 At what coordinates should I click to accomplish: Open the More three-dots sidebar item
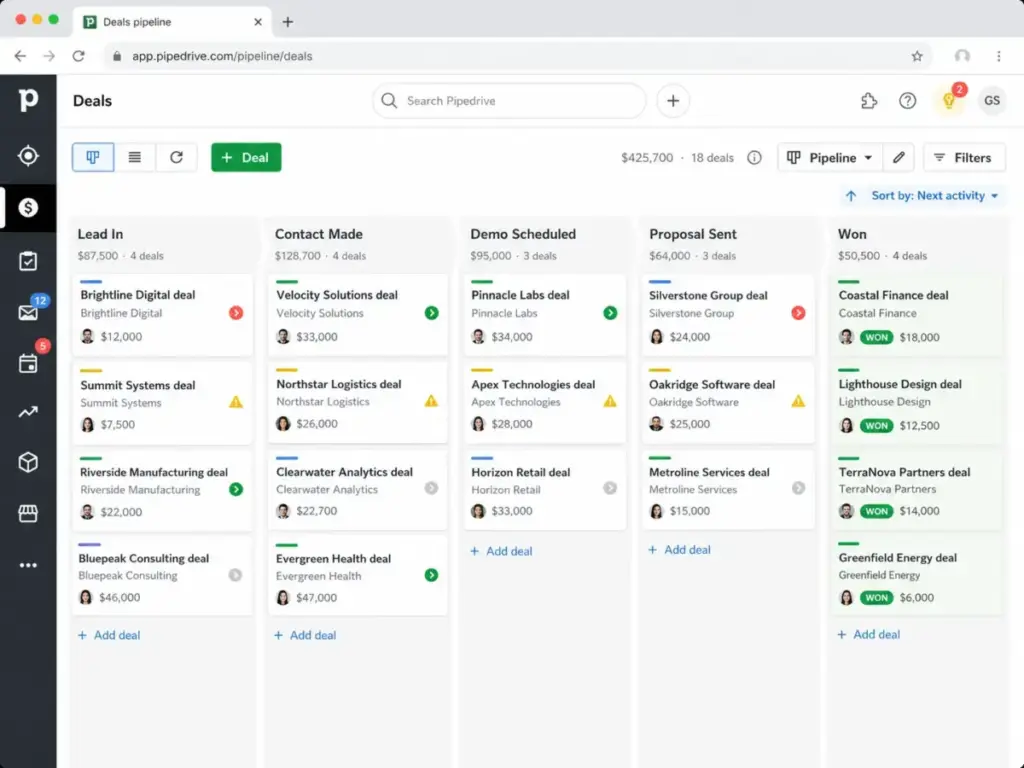(x=28, y=565)
